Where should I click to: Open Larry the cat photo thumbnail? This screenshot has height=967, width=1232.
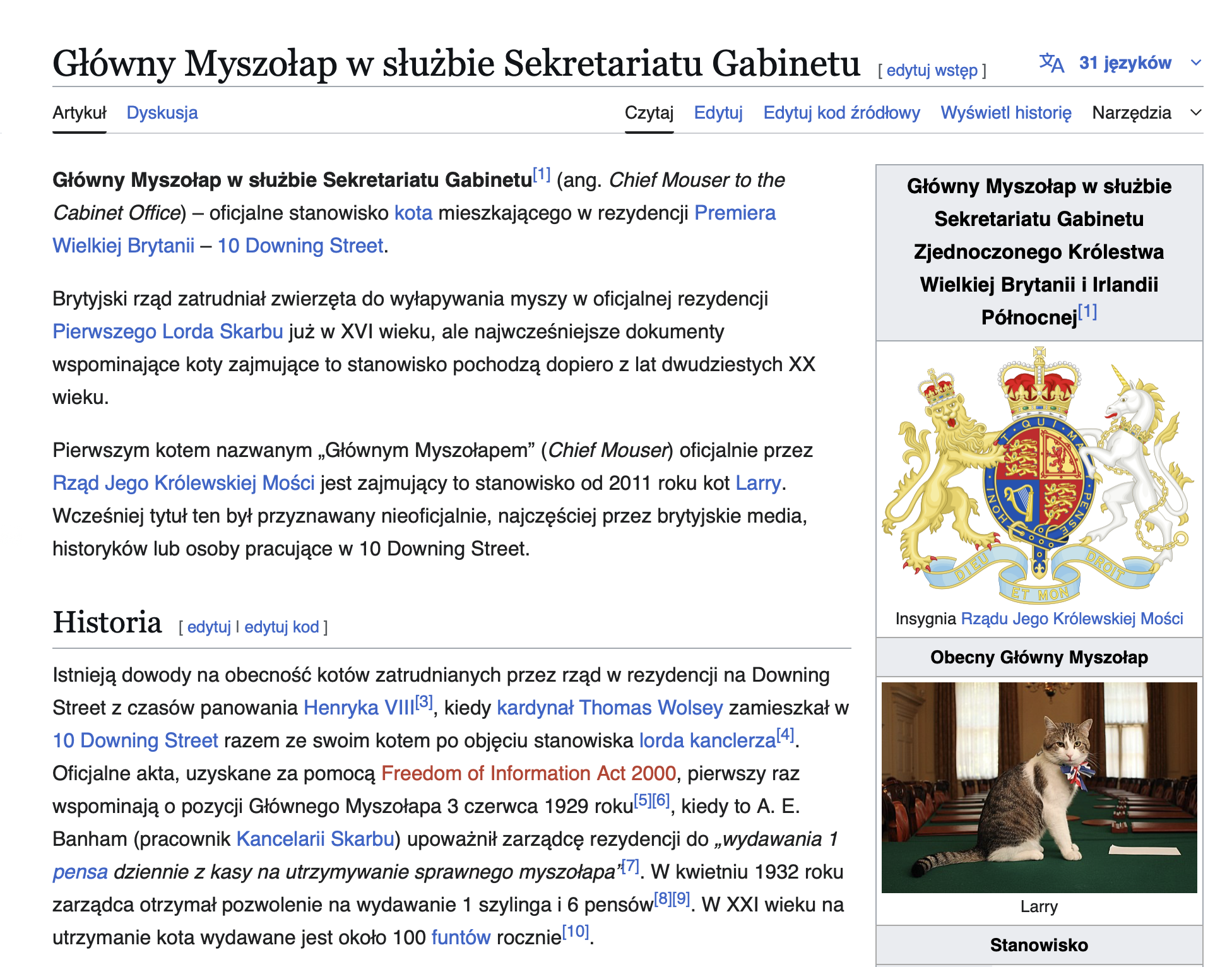coord(1039,787)
